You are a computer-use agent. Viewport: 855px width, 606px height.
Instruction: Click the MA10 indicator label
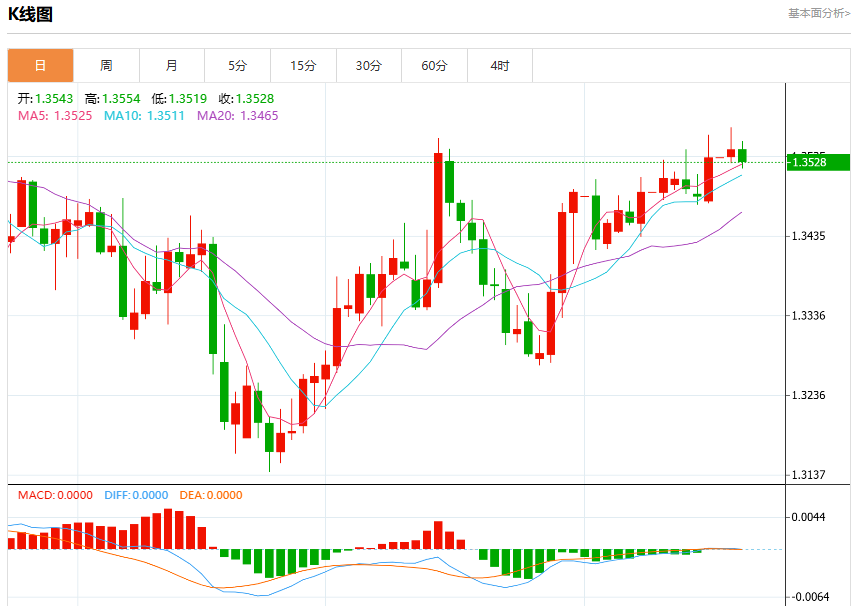144,116
